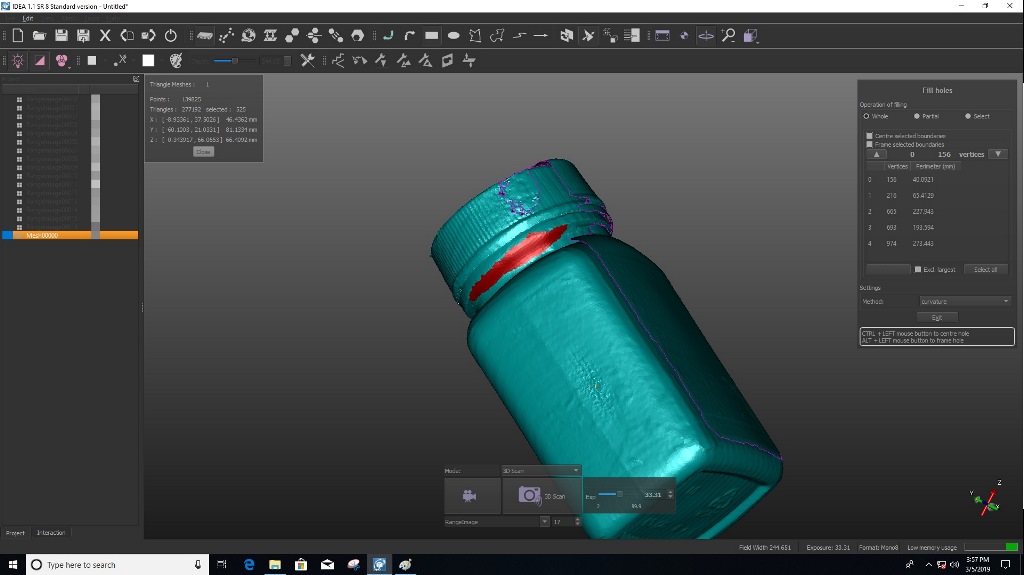The width and height of the screenshot is (1024, 575).
Task: Open the purple cube view options
Action: pyautogui.click(x=750, y=35)
